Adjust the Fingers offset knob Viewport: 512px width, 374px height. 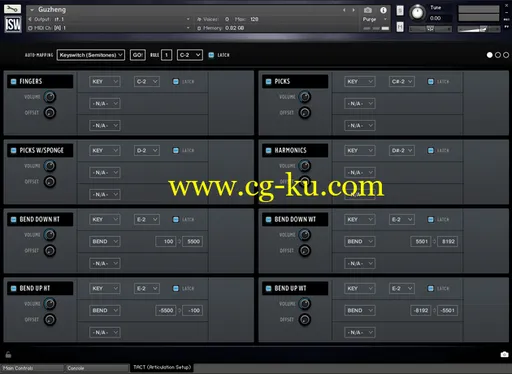click(50, 113)
